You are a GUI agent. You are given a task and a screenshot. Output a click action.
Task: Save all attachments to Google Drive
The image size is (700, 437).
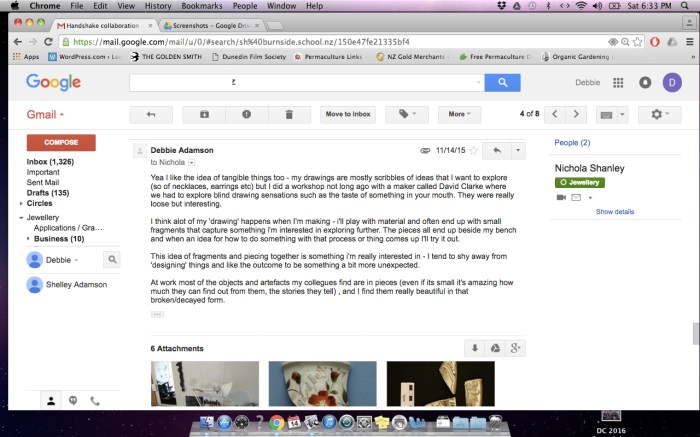click(494, 348)
